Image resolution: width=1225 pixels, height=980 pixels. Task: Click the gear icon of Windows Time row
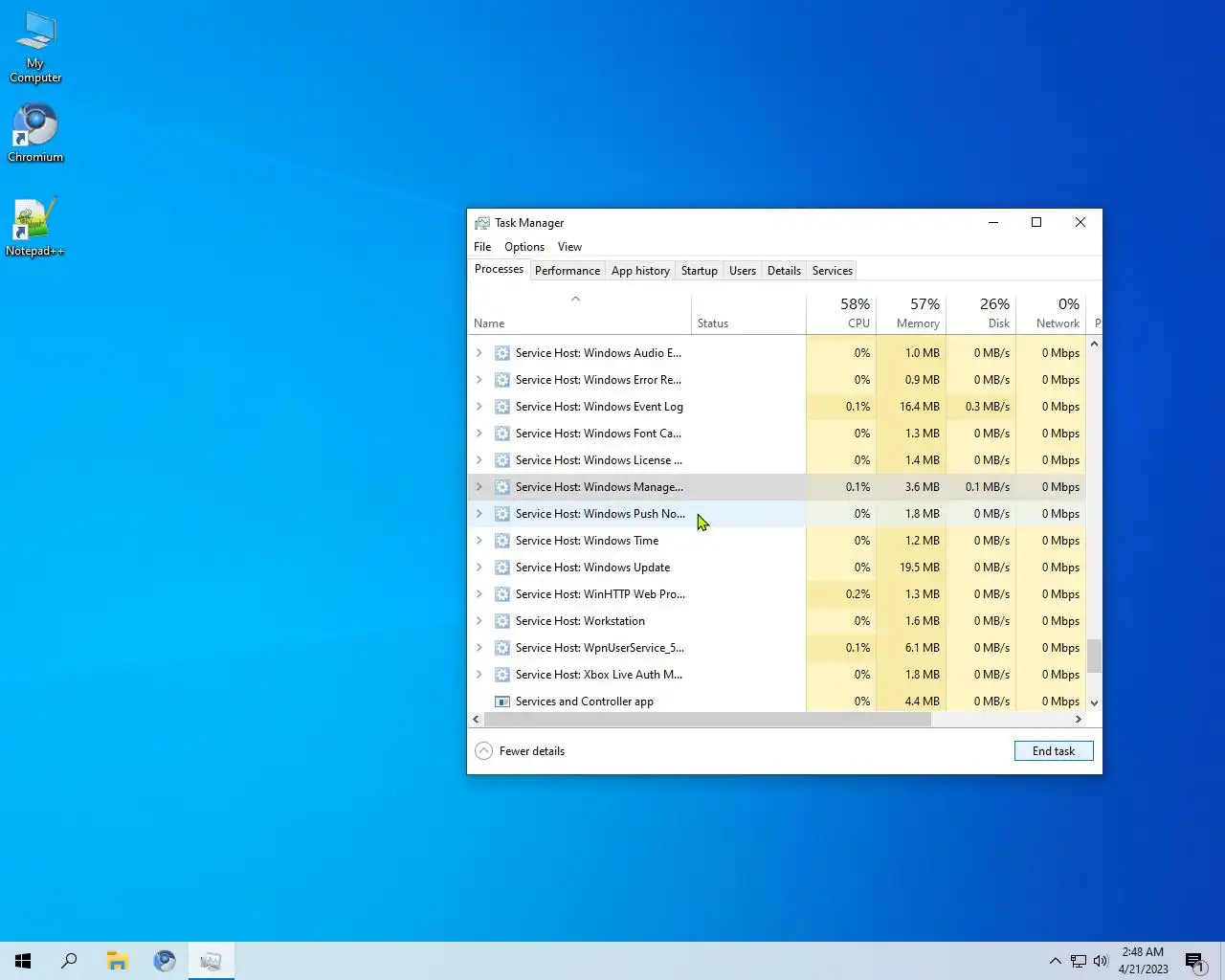(501, 541)
